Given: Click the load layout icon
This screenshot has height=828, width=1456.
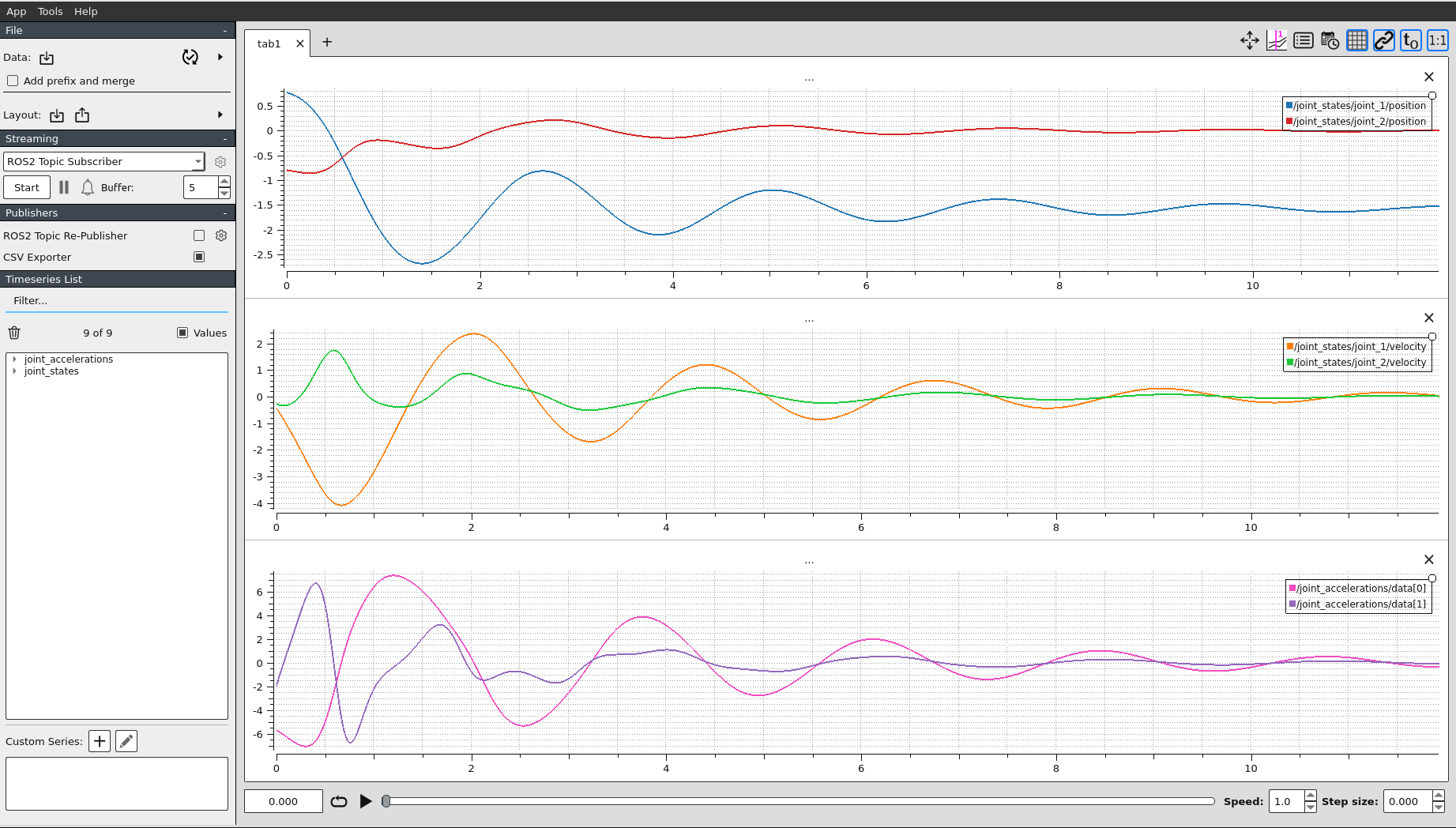Looking at the screenshot, I should coord(57,115).
